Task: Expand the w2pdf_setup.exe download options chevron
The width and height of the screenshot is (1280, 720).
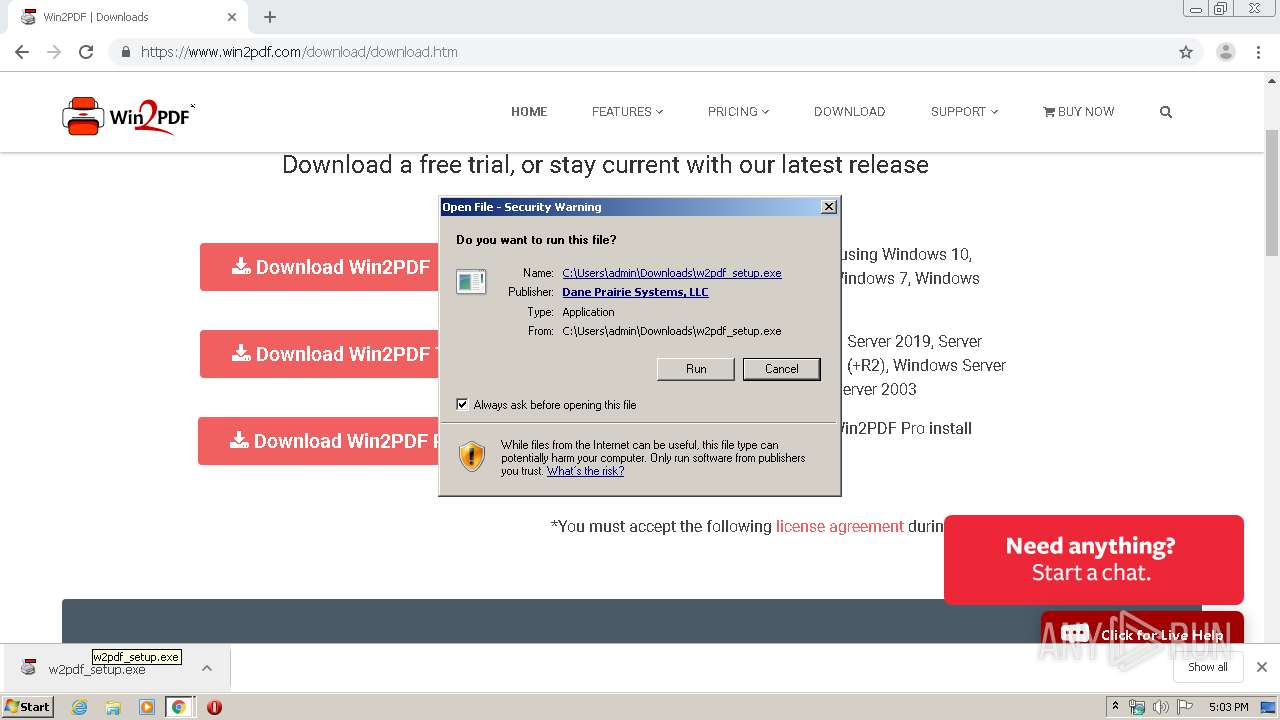Action: 207,668
